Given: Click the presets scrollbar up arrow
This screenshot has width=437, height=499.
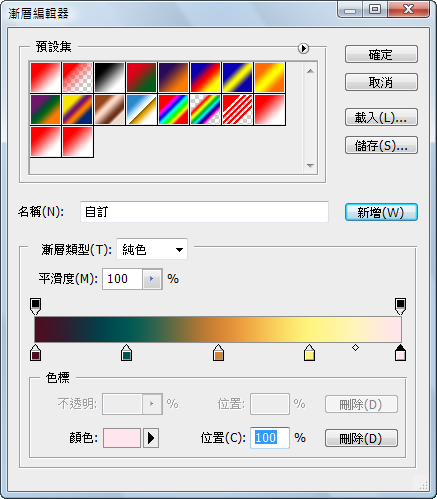Looking at the screenshot, I should pos(310,71).
